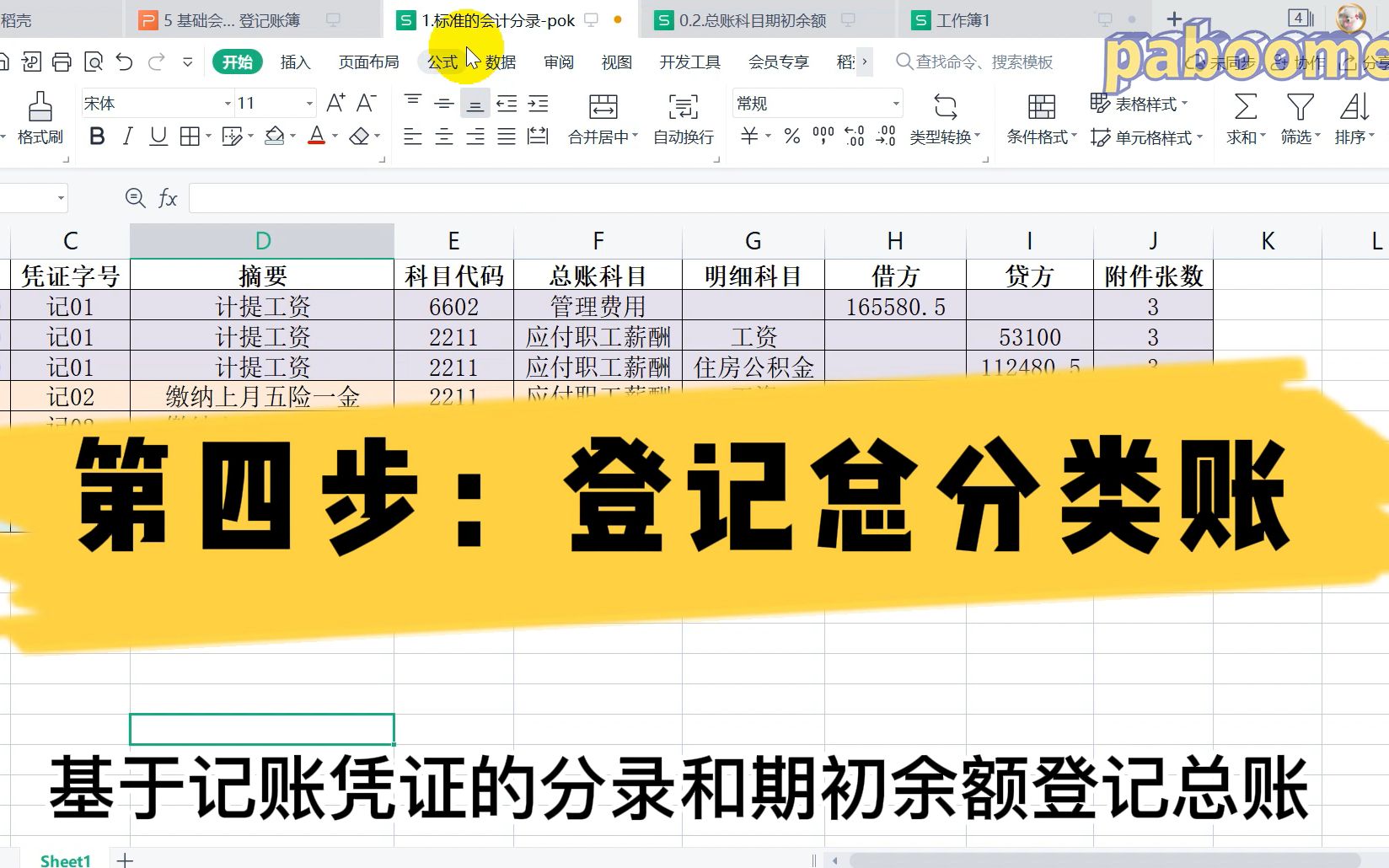Expand the quick access toolbar dropdown
This screenshot has height=868, width=1389.
point(187,62)
